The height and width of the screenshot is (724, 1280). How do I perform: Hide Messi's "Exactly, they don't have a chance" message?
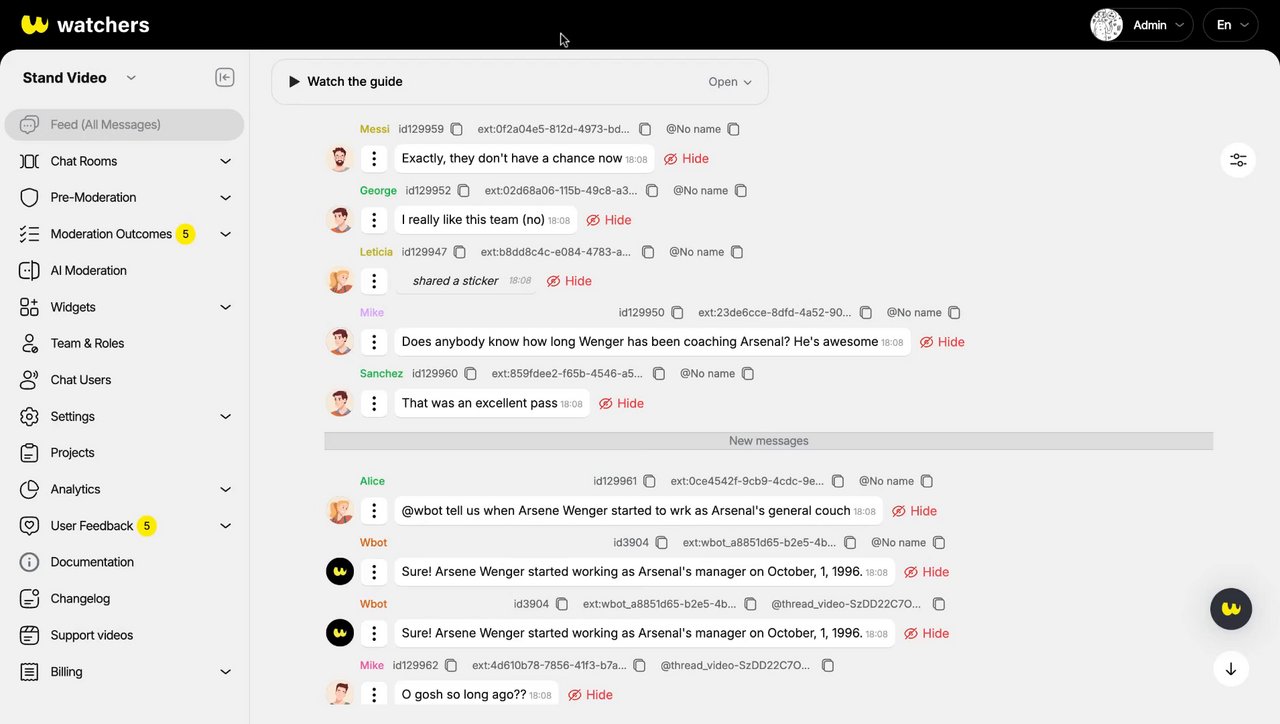coord(686,159)
